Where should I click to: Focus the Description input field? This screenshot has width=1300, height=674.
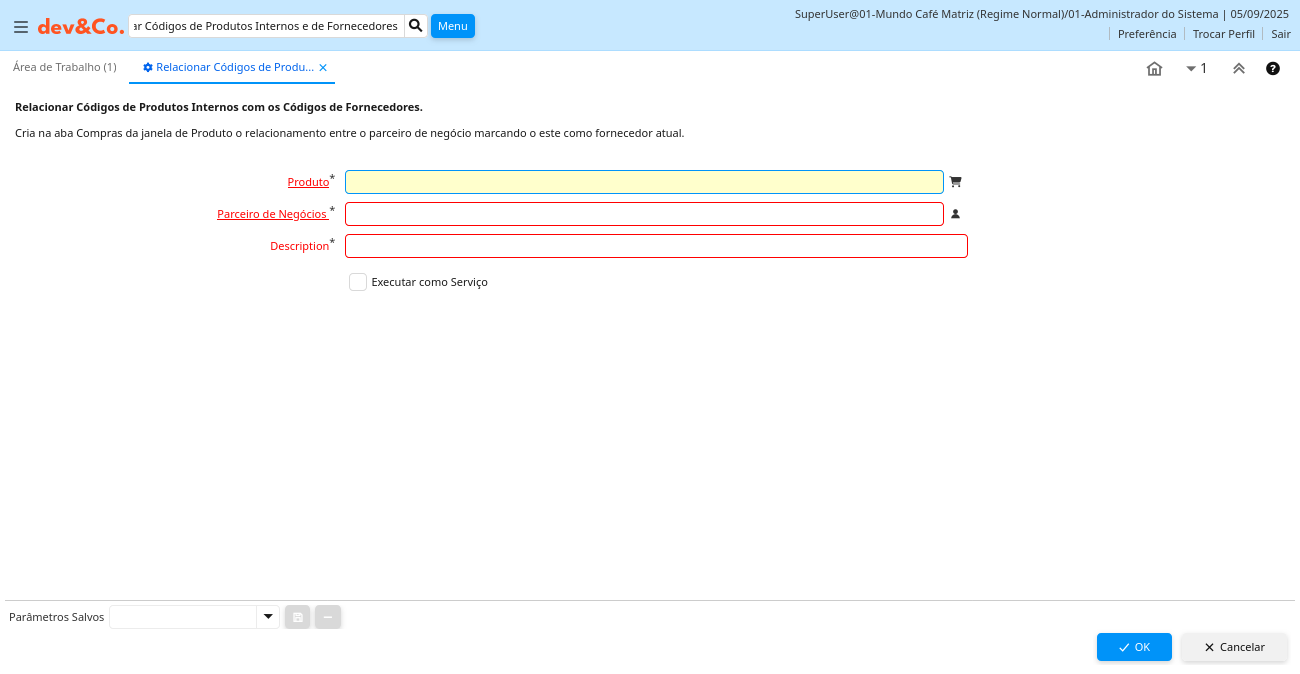point(656,246)
